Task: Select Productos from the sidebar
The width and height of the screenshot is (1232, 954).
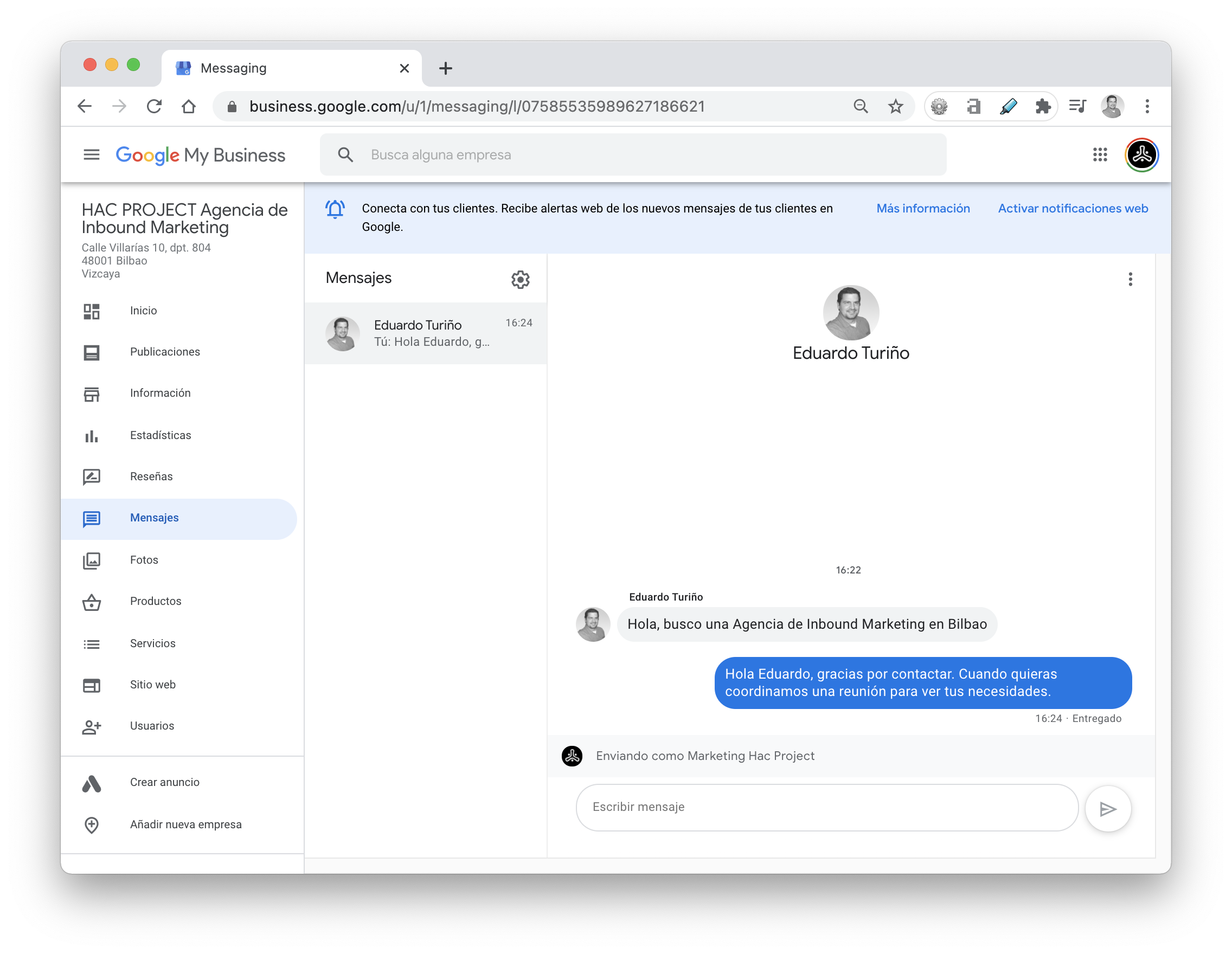Action: pyautogui.click(x=156, y=601)
